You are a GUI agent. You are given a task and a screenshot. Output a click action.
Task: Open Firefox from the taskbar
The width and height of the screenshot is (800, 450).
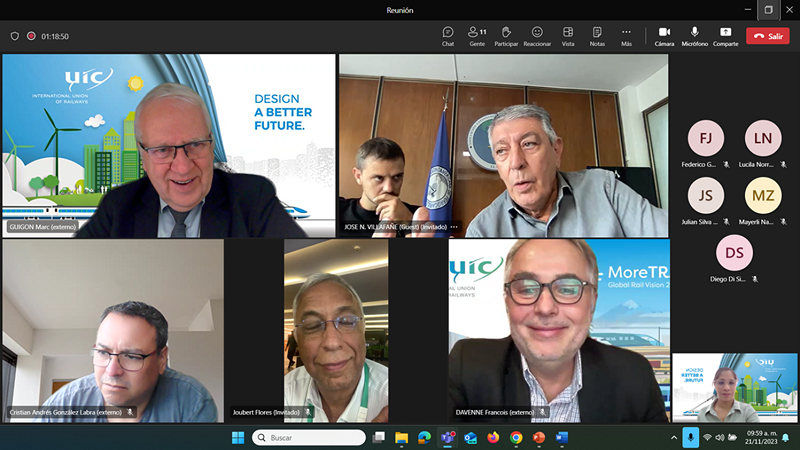click(493, 438)
